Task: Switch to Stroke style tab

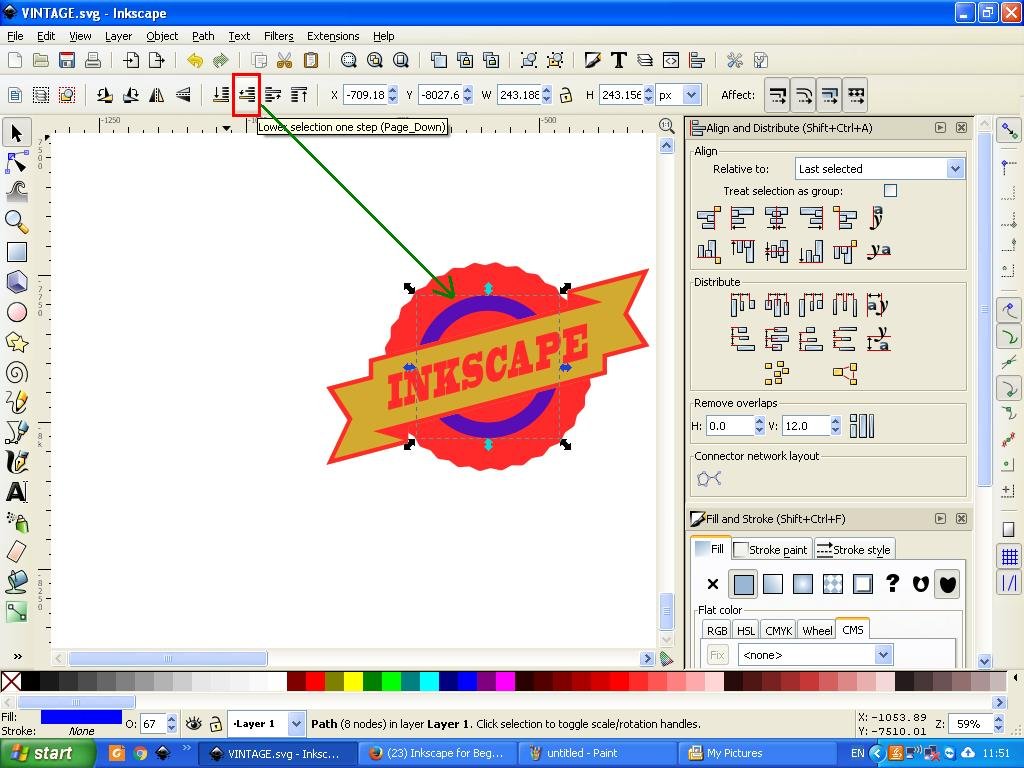Action: (854, 550)
